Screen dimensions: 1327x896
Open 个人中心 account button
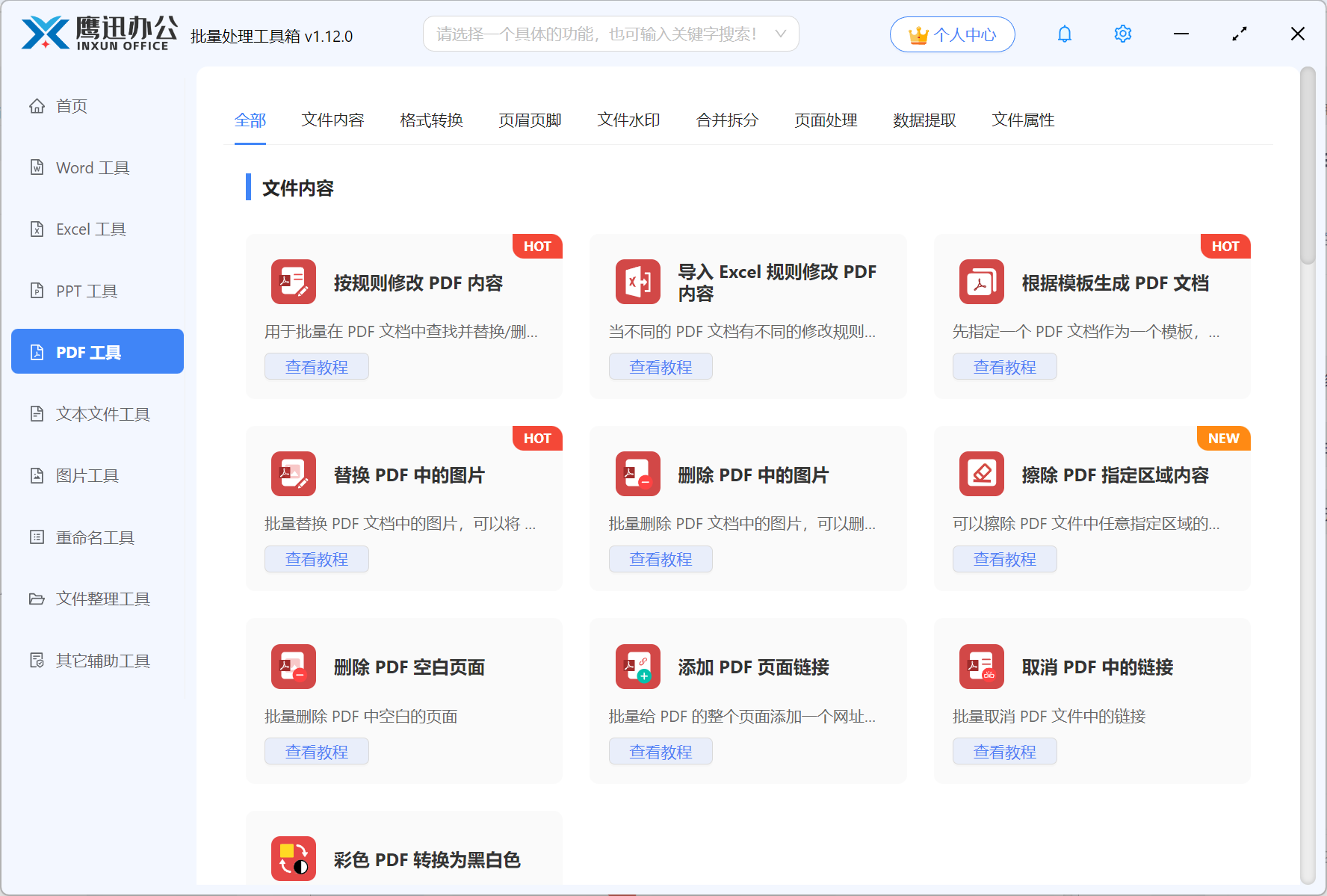tap(952, 34)
